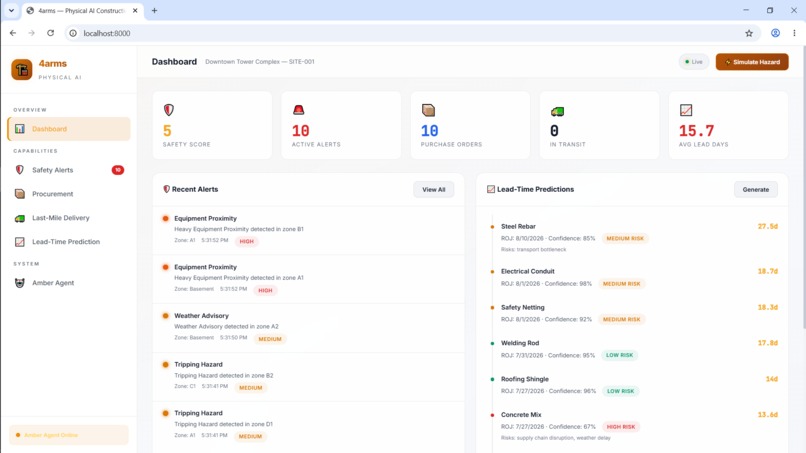Click the Safety Alerts shield icon

(20, 170)
